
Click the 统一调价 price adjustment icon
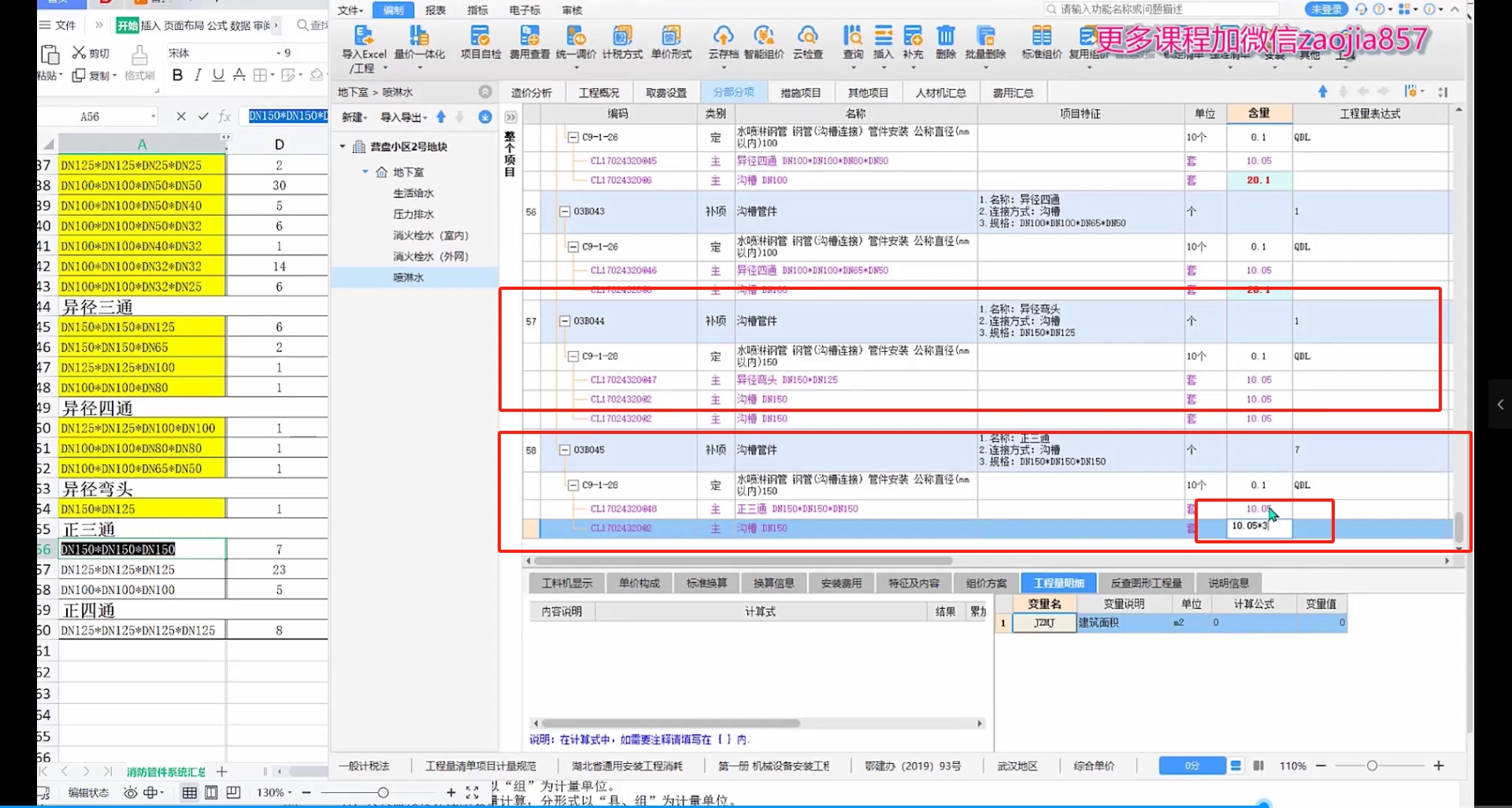click(x=576, y=36)
